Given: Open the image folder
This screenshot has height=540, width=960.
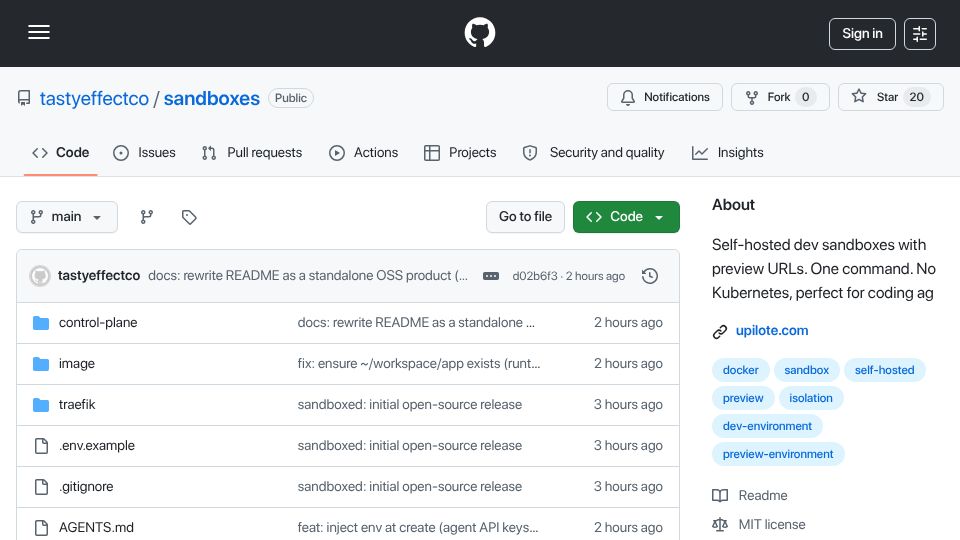Looking at the screenshot, I should [x=77, y=364].
